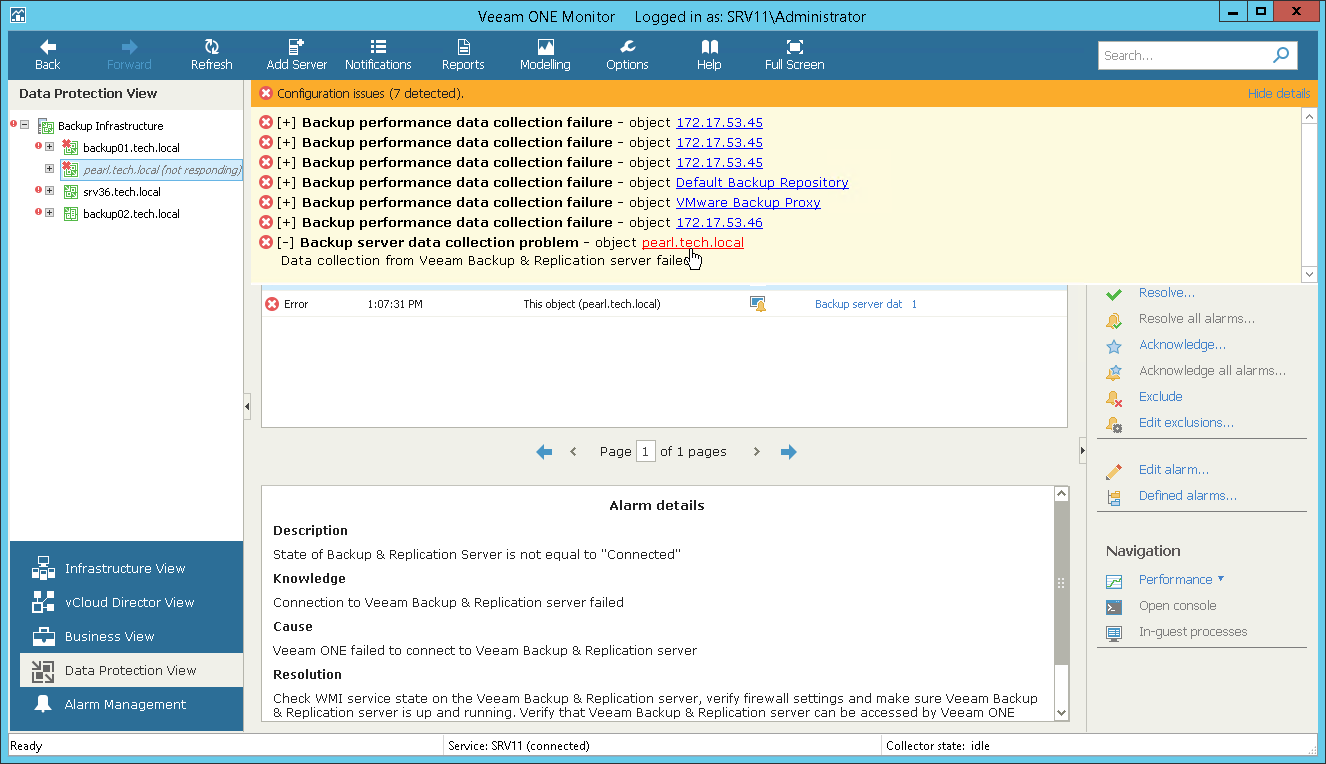
Task: Expand the backup02.tech.local tree node
Action: click(x=49, y=213)
